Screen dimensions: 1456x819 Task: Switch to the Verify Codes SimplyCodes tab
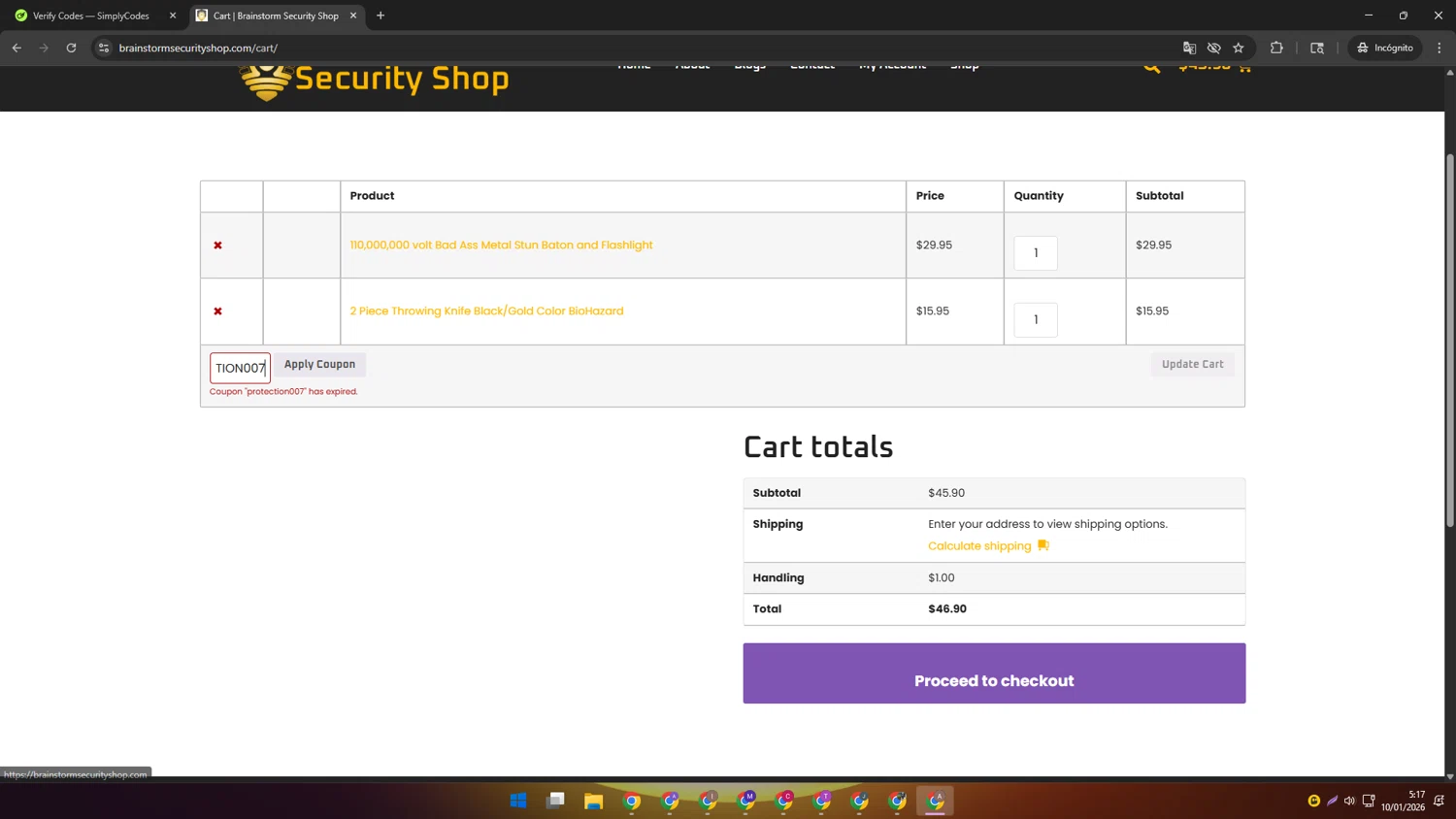[x=91, y=16]
